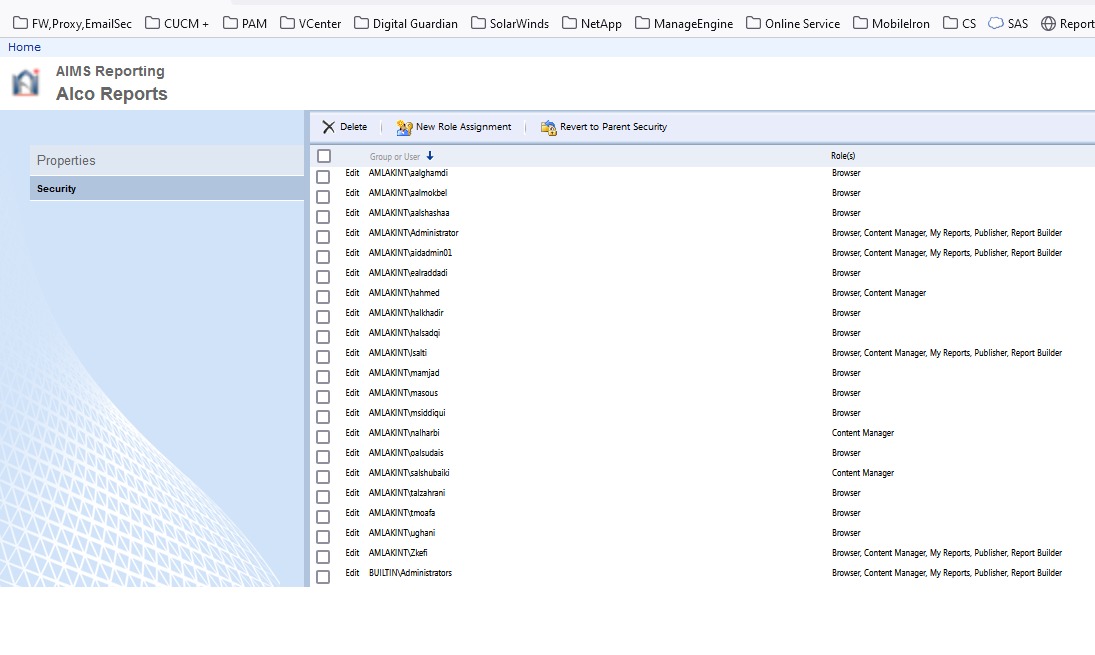
Task: Open the SolarWinds bookmark folder
Action: [x=509, y=23]
